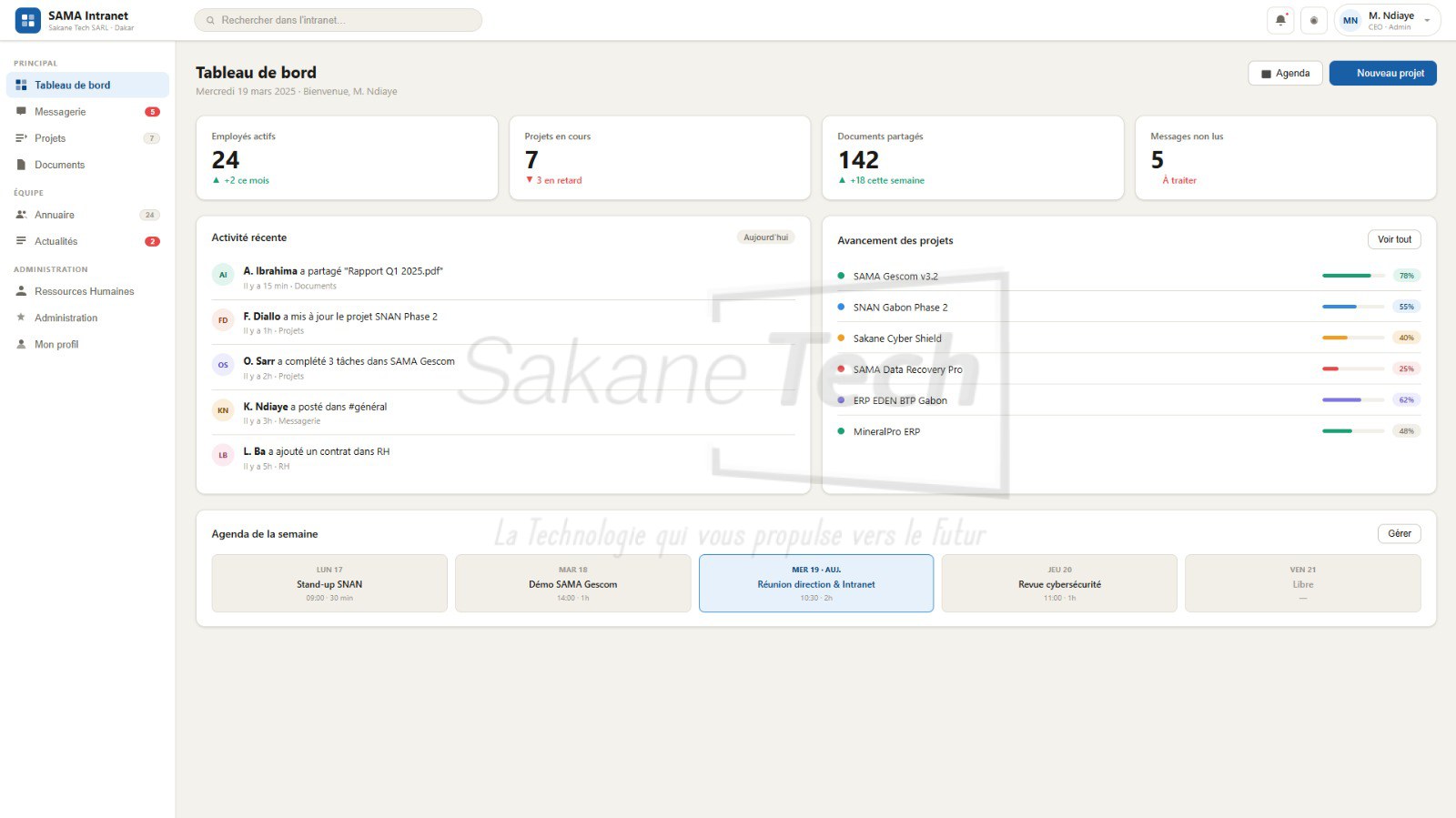Select the LUN 17 Stand-up SNAN agenda card
The height and width of the screenshot is (818, 1456).
pyautogui.click(x=329, y=583)
